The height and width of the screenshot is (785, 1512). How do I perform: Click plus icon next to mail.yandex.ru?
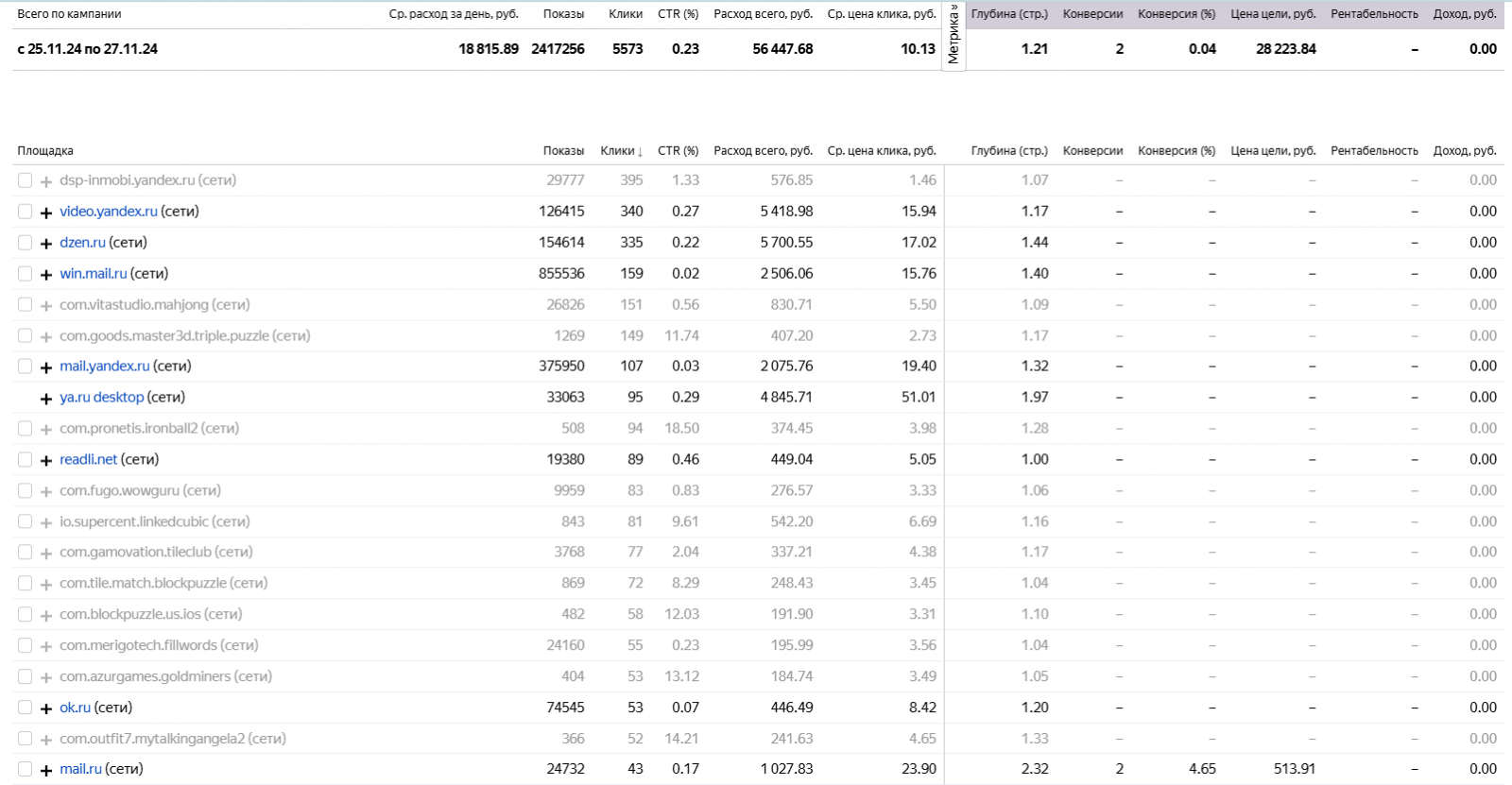click(x=45, y=367)
